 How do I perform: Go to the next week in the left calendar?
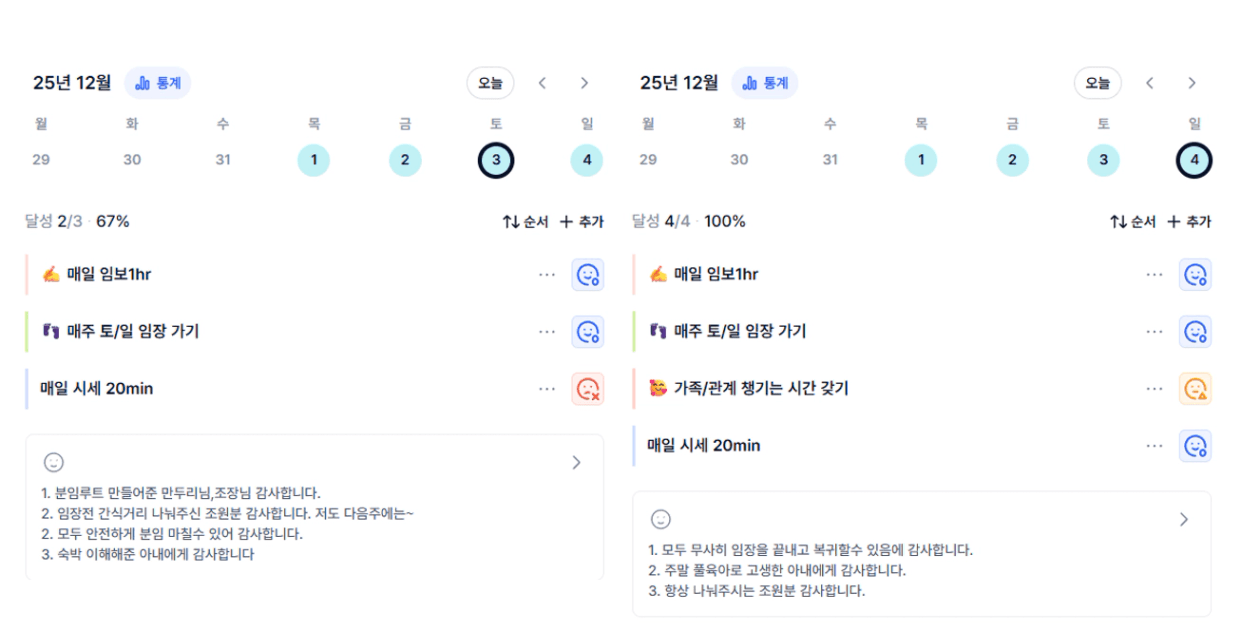[x=585, y=83]
